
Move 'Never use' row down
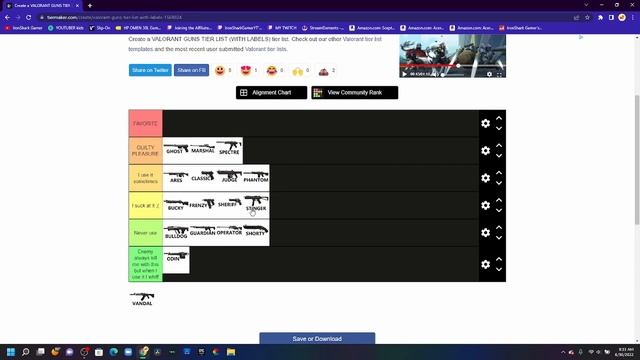pyautogui.click(x=499, y=238)
